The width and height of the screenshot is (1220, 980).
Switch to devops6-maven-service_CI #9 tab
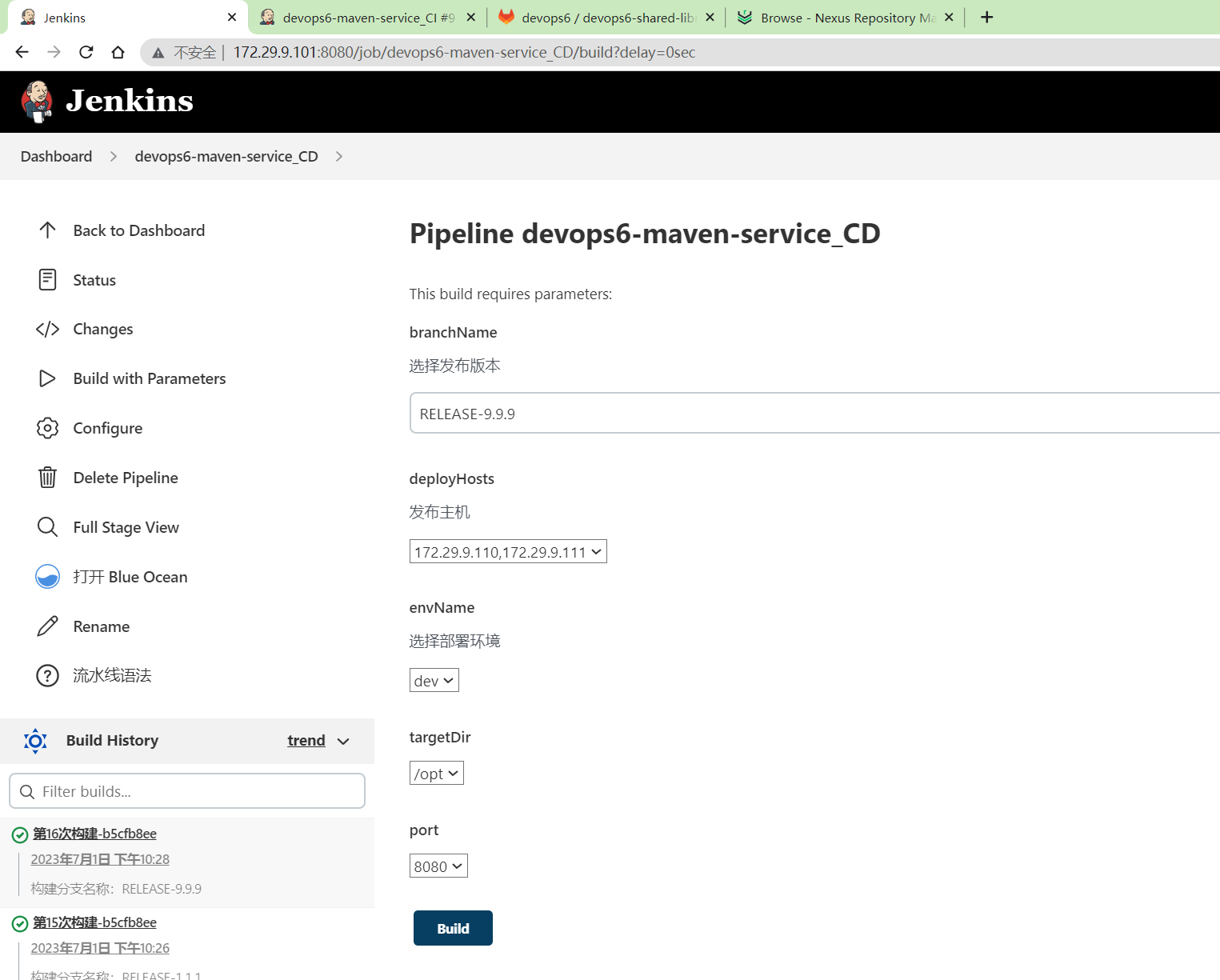click(x=368, y=18)
